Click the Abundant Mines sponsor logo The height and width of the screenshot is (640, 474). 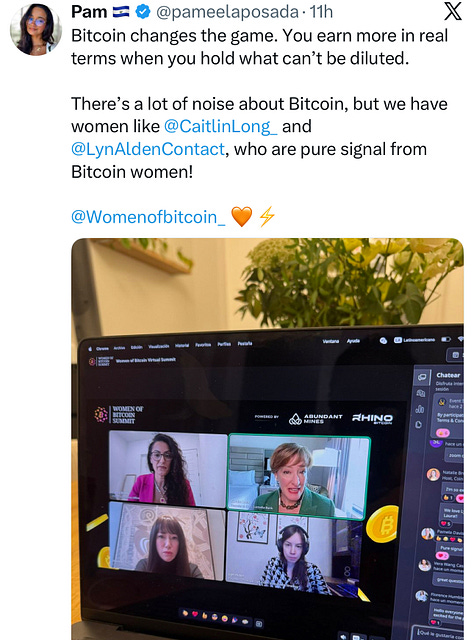click(x=316, y=418)
